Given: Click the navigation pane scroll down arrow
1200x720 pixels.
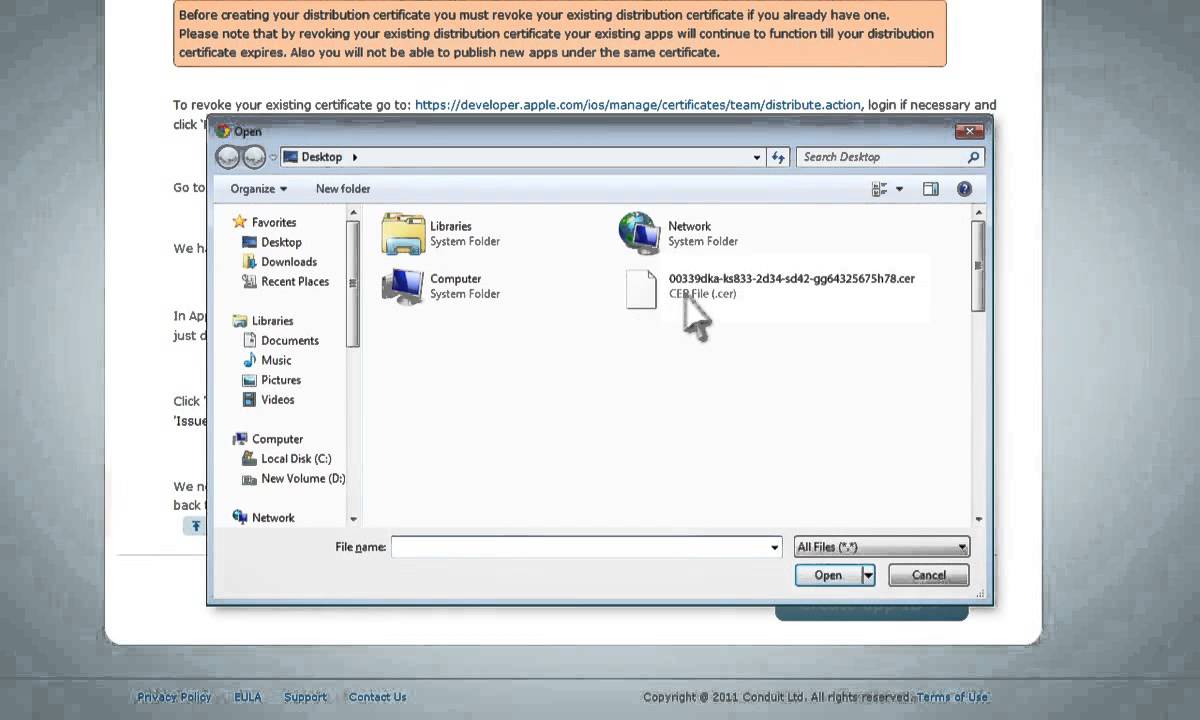Looking at the screenshot, I should [353, 519].
